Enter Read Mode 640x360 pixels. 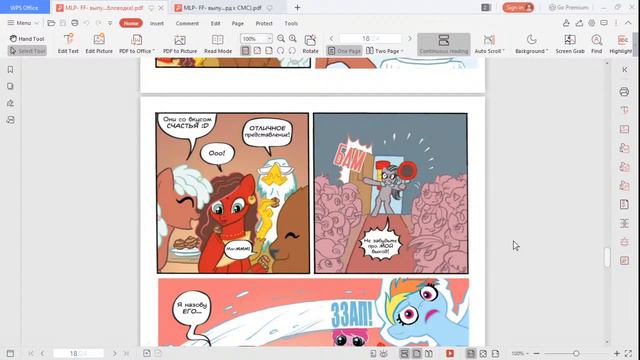(x=218, y=44)
